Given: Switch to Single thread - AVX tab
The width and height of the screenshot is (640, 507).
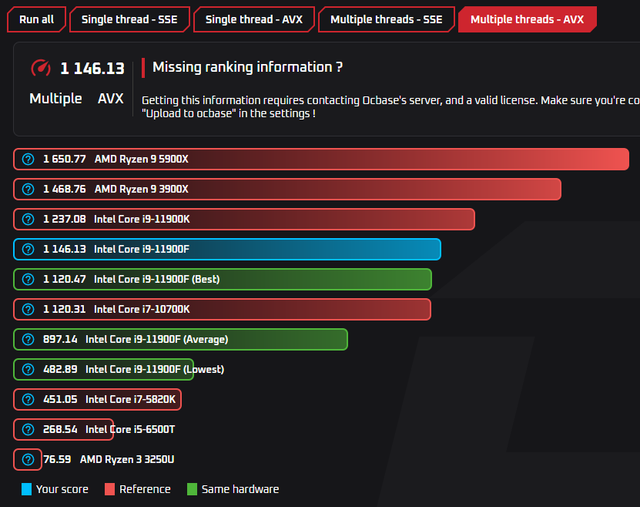Looking at the screenshot, I should point(254,20).
